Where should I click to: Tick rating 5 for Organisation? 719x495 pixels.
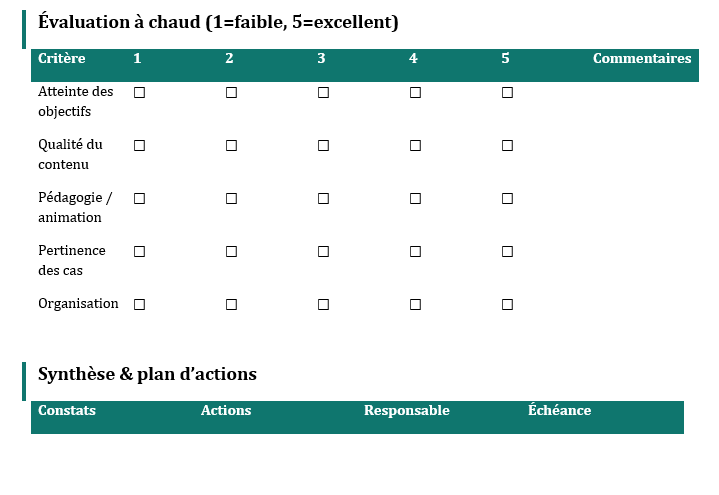click(x=507, y=304)
